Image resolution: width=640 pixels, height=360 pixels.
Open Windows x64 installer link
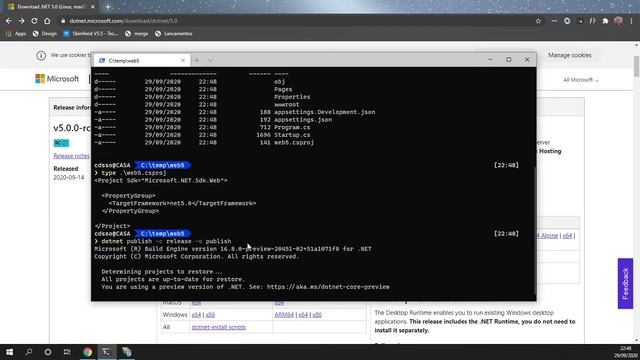(196, 315)
